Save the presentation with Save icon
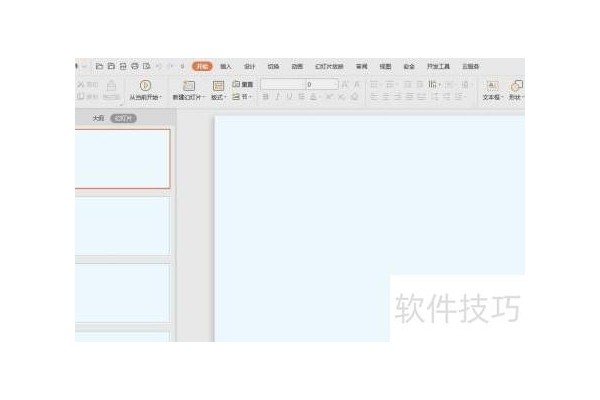The image size is (600, 400). point(111,66)
